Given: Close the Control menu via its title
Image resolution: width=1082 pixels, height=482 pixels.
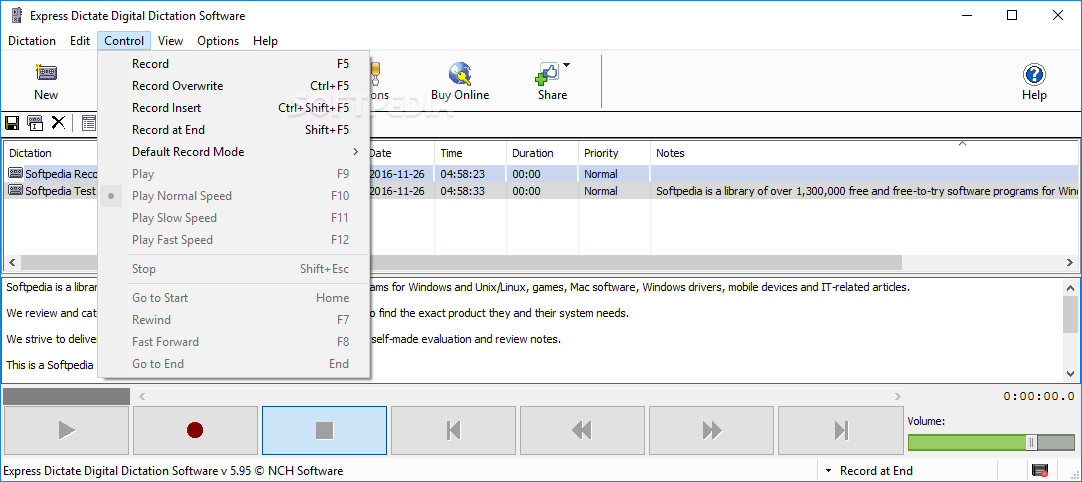Looking at the screenshot, I should 124,41.
